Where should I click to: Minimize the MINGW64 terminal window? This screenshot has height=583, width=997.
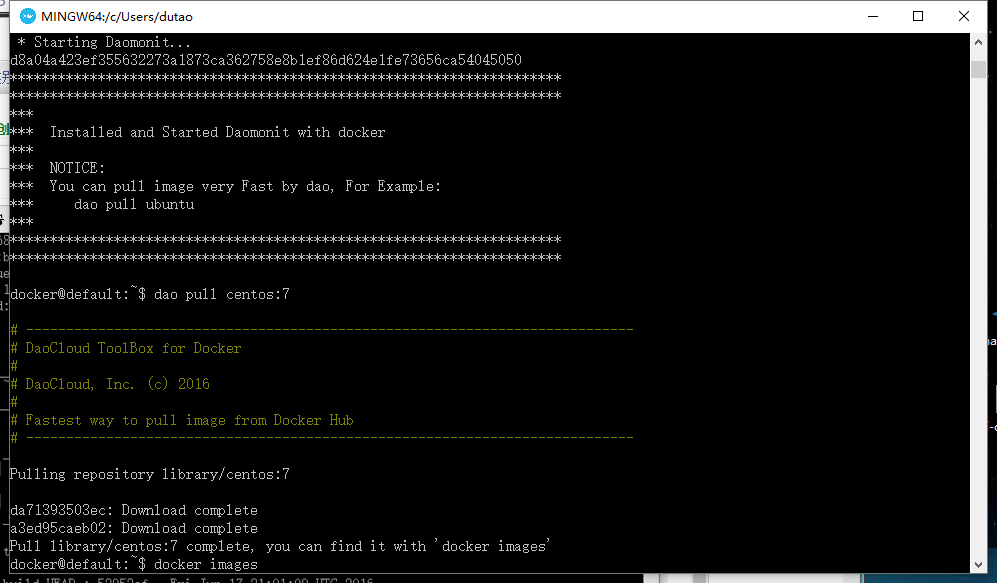pyautogui.click(x=870, y=16)
